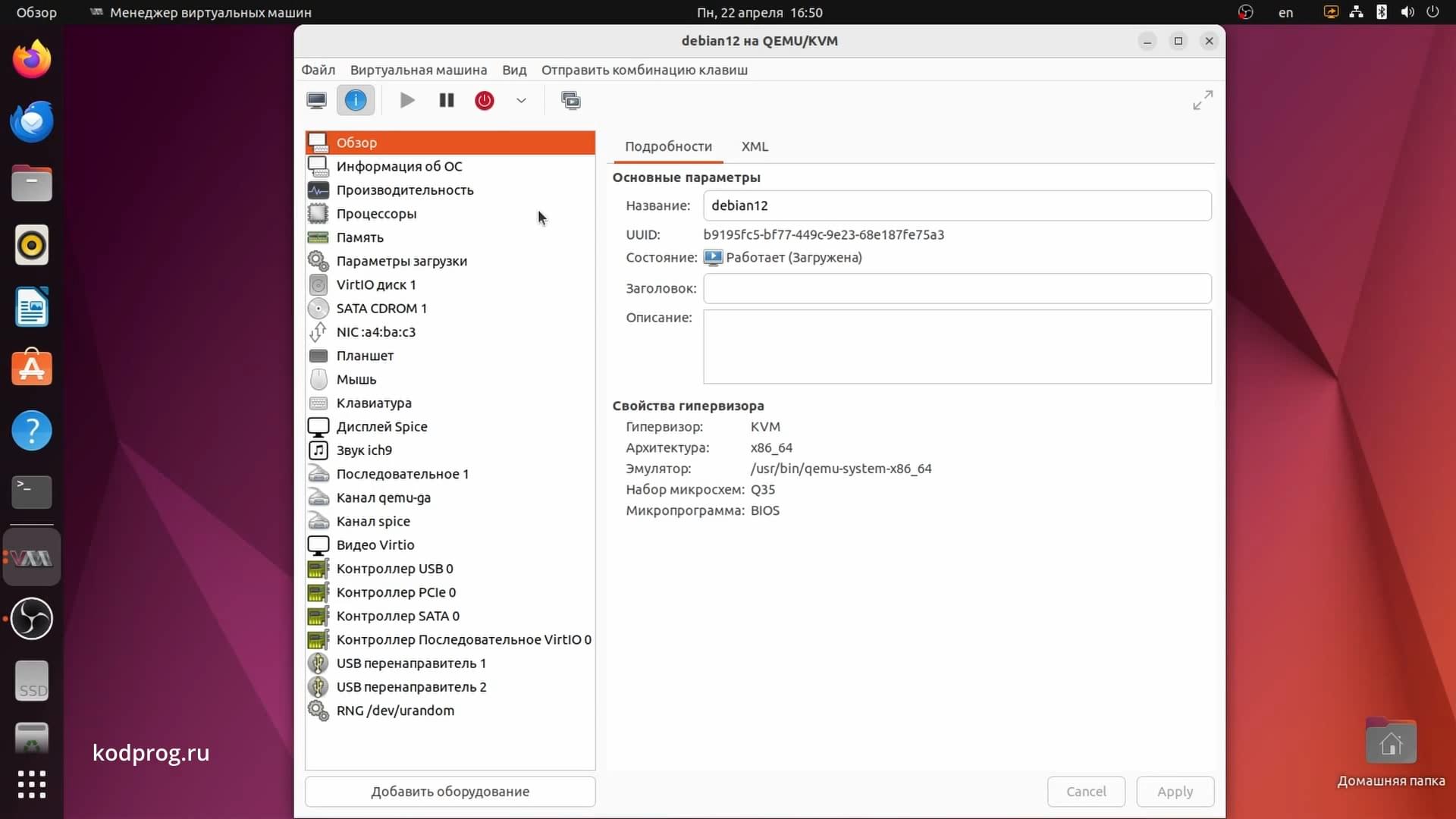Click the Описание text area
1456x819 pixels.
(957, 347)
